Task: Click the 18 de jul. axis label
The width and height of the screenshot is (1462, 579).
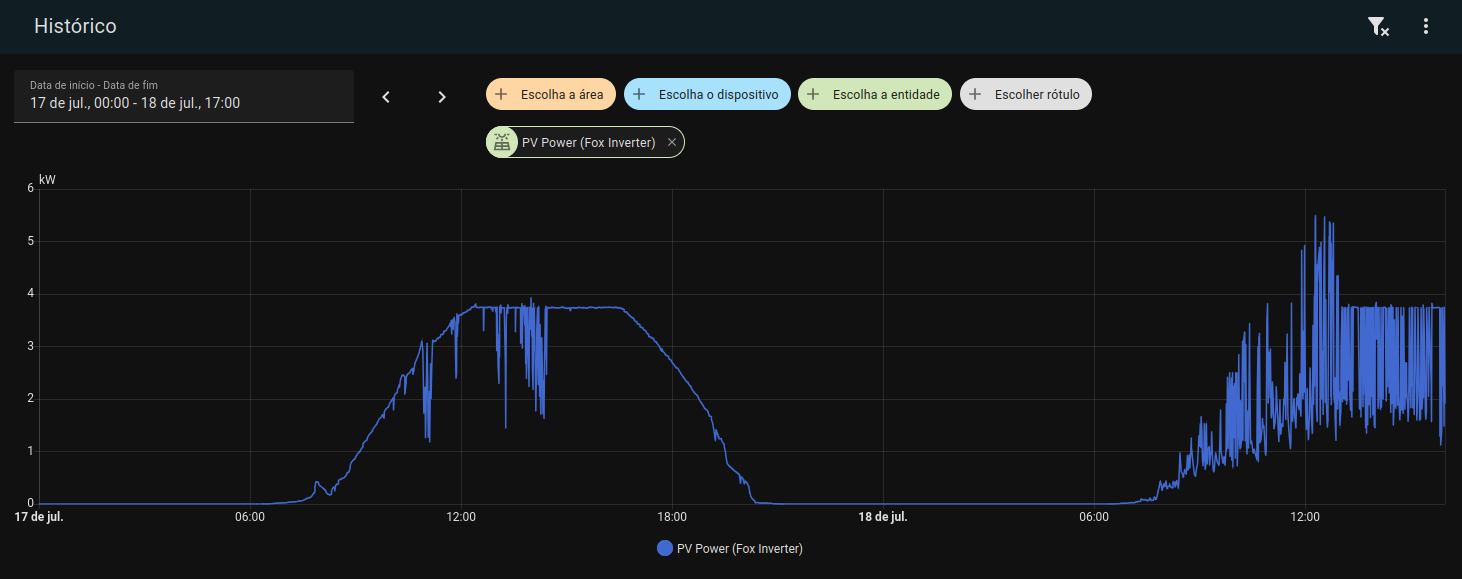Action: click(x=883, y=517)
